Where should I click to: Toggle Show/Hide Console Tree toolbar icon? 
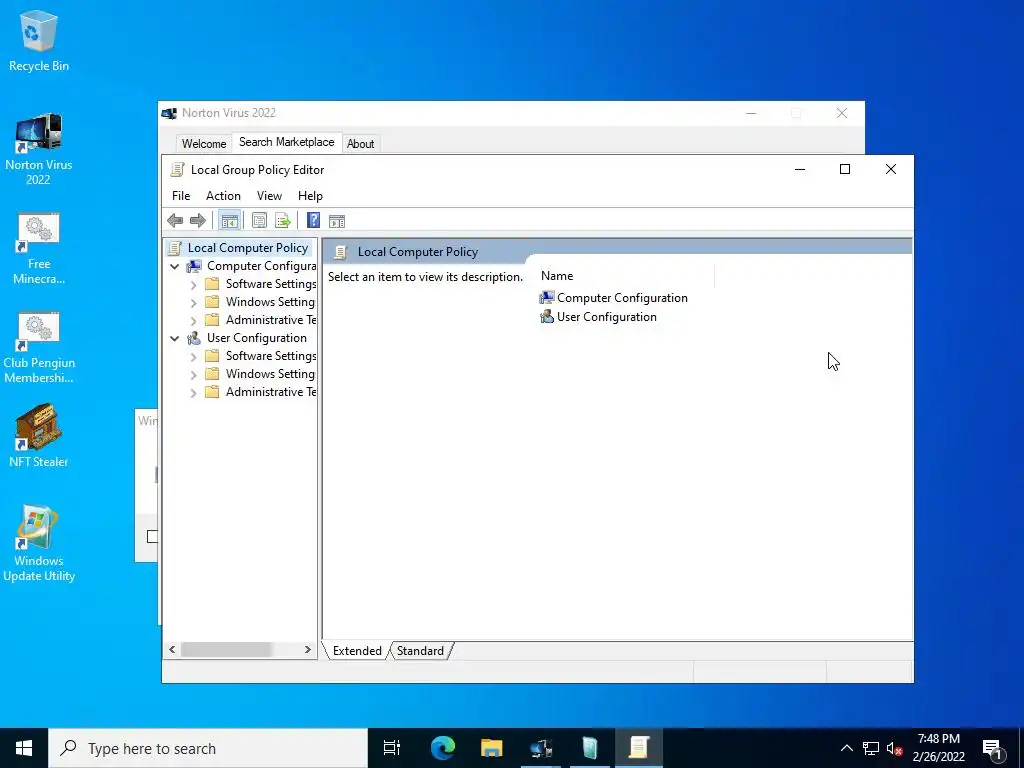229,221
